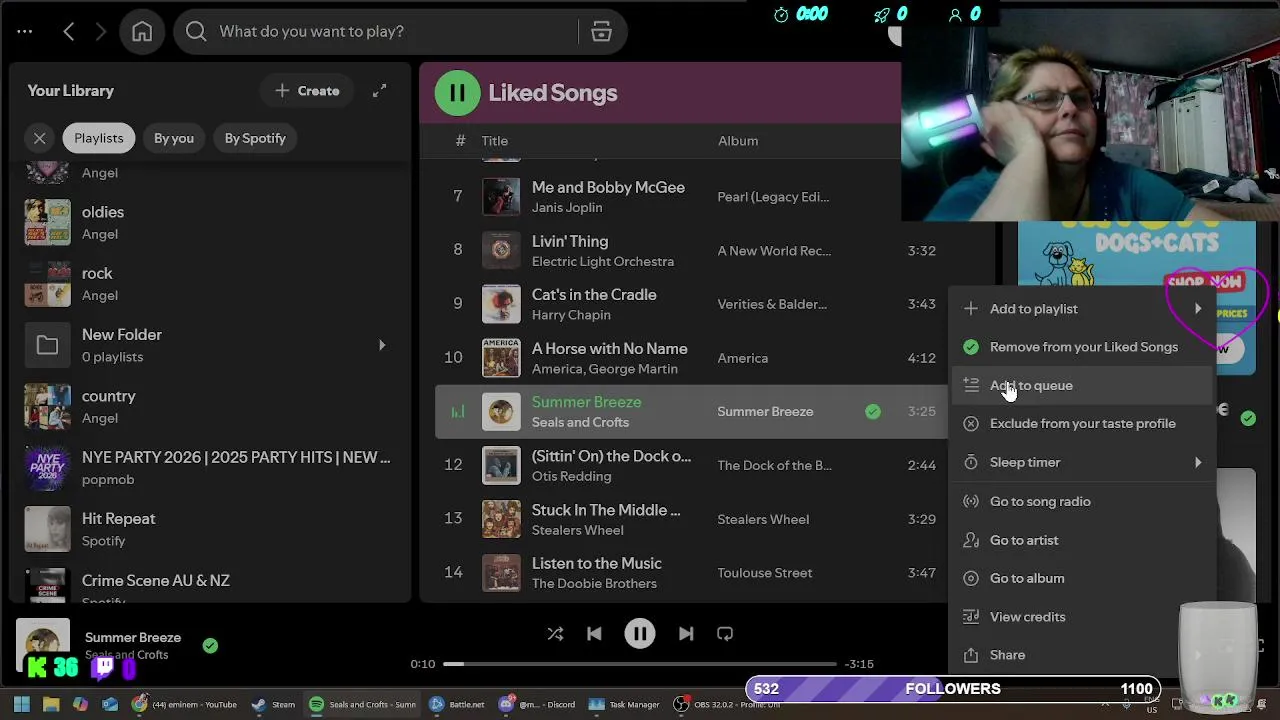Choose Go to album
Viewport: 1280px width, 720px height.
[x=1082, y=578]
